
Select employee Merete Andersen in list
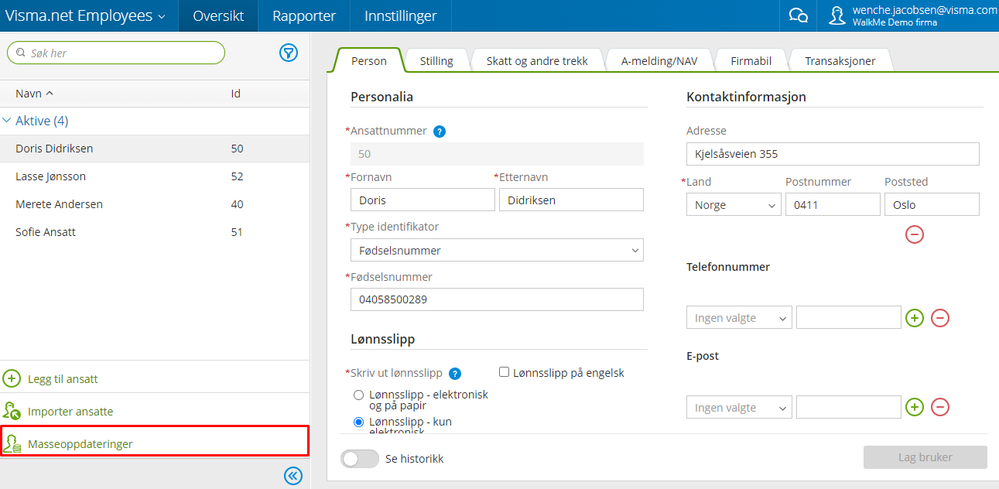[155, 204]
